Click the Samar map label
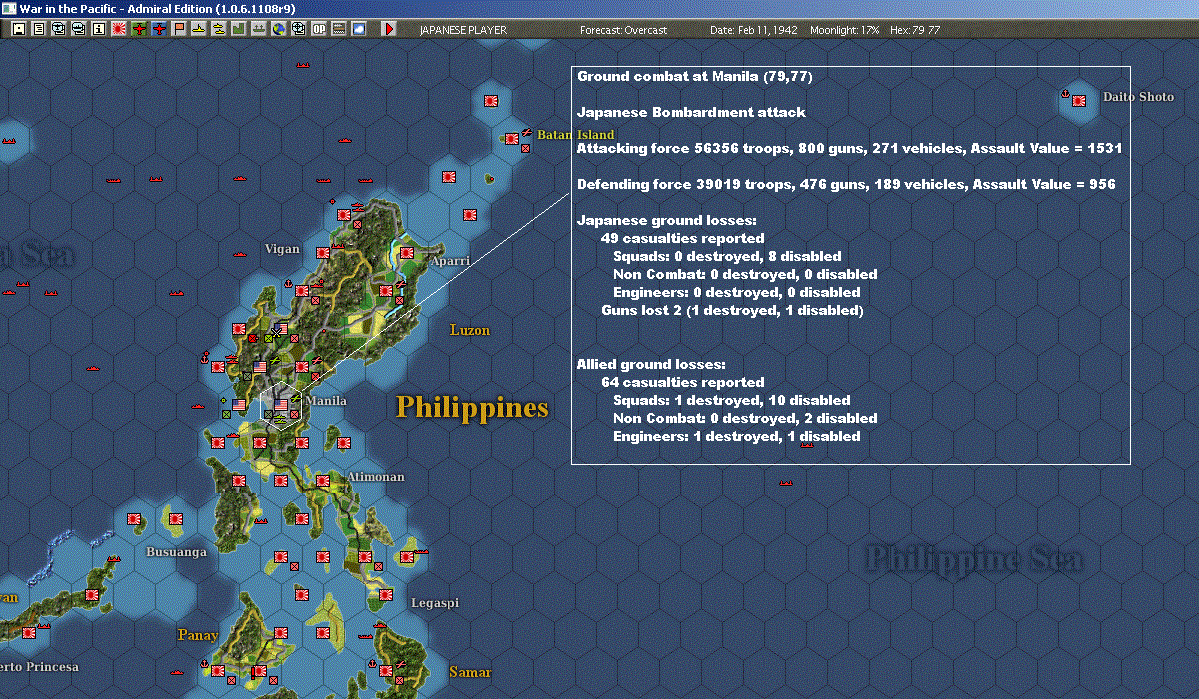Image resolution: width=1199 pixels, height=699 pixels. coord(470,672)
